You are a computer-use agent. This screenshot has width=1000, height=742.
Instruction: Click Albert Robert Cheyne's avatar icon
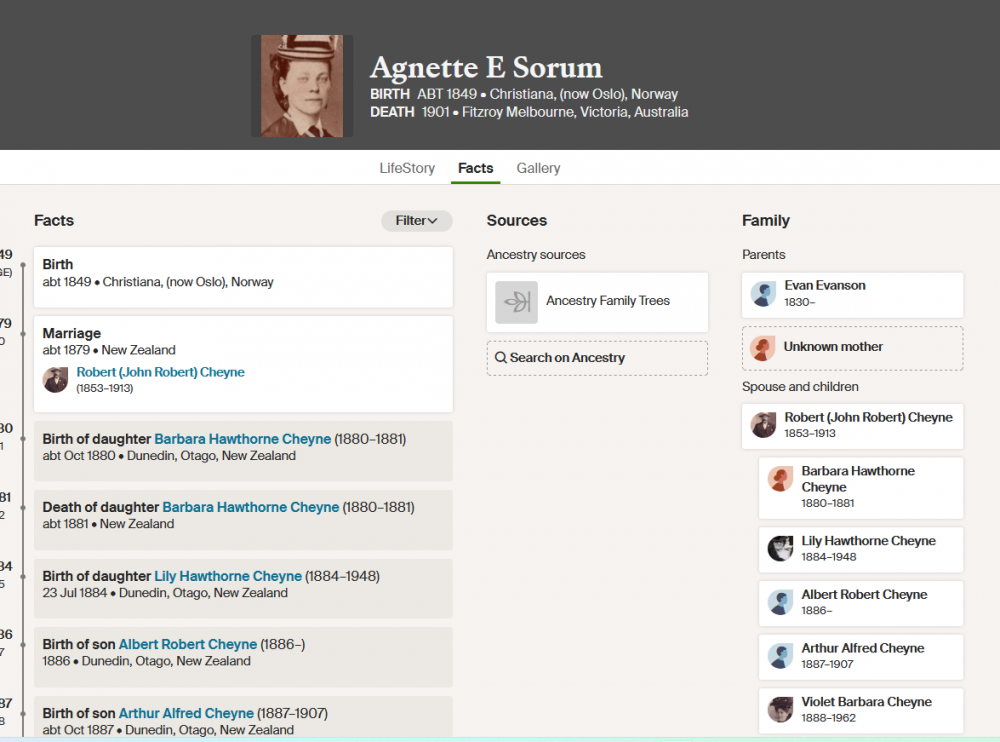pos(780,602)
